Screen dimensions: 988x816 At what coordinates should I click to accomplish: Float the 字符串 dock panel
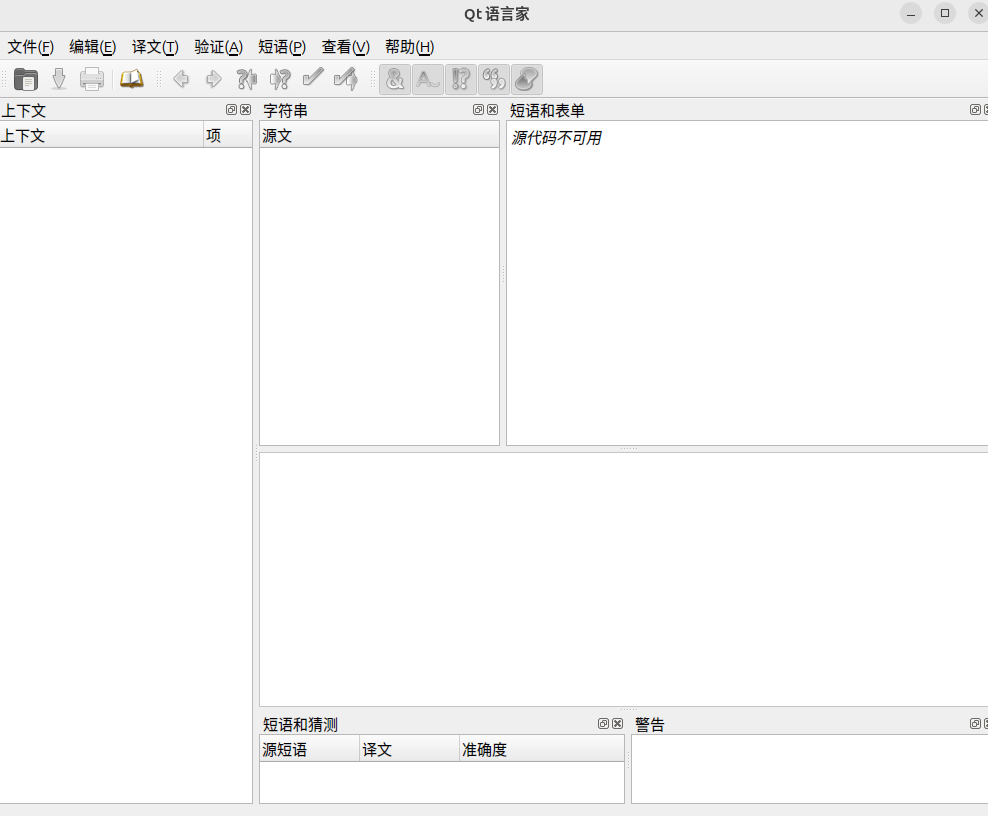click(478, 110)
